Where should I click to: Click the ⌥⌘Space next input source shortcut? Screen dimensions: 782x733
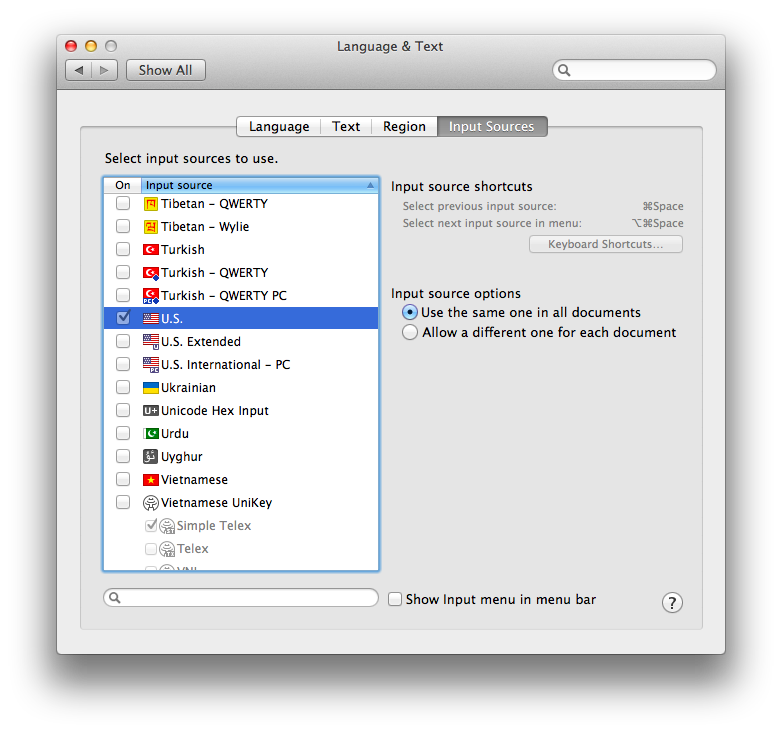(x=658, y=223)
